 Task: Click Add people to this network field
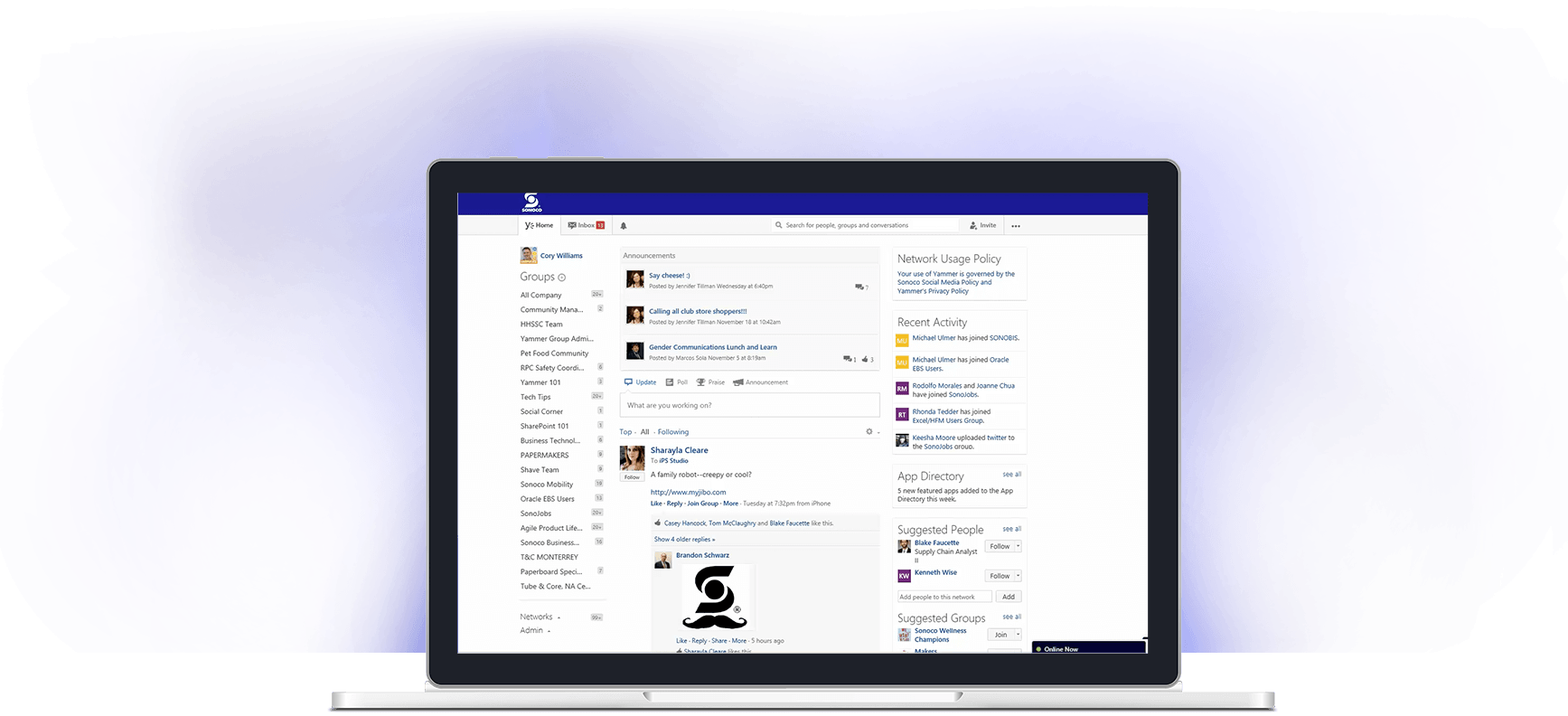pyautogui.click(x=944, y=597)
